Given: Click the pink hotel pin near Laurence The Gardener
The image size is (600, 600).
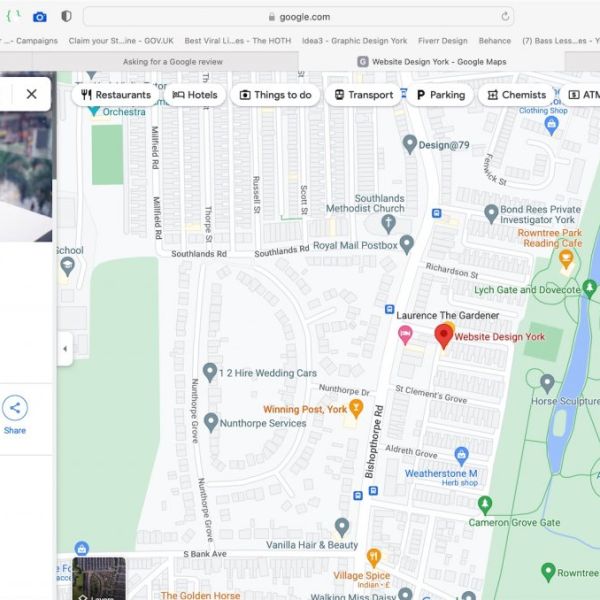Looking at the screenshot, I should (x=405, y=335).
